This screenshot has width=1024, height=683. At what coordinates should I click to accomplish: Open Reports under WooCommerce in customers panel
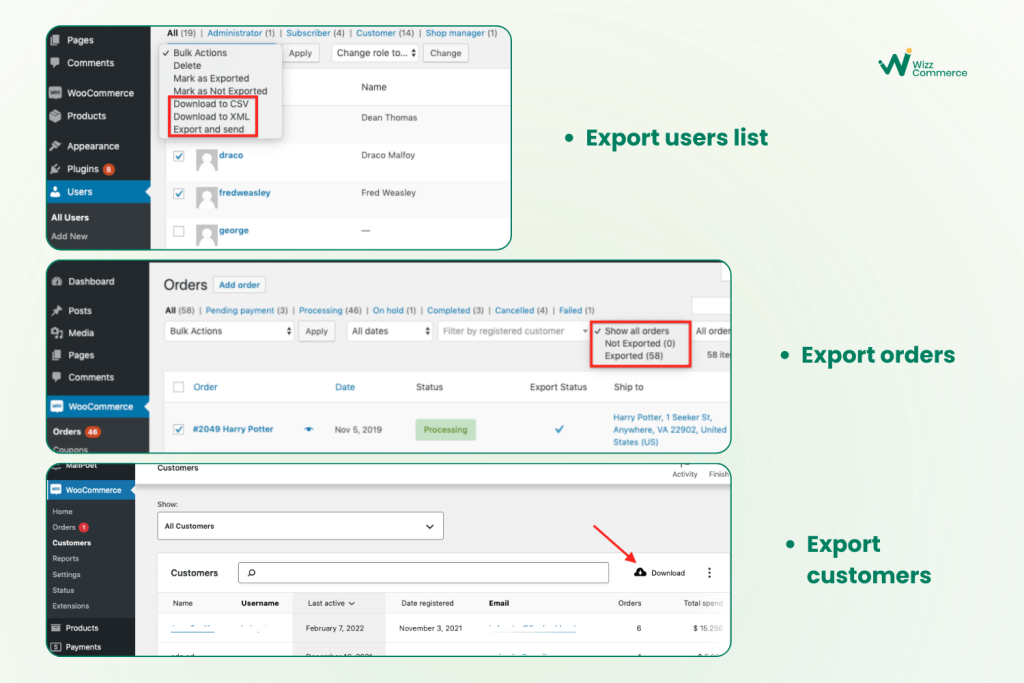pyautogui.click(x=65, y=558)
